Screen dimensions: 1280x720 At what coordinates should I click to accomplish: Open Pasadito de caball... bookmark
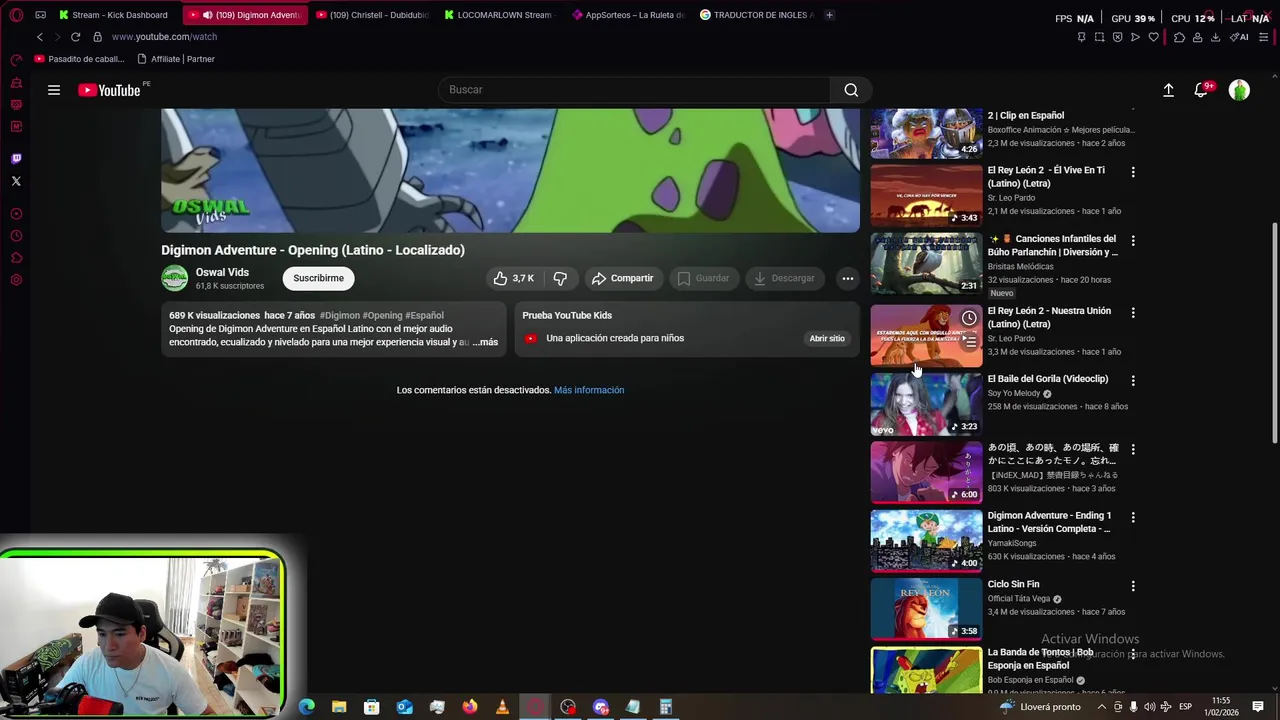click(80, 59)
